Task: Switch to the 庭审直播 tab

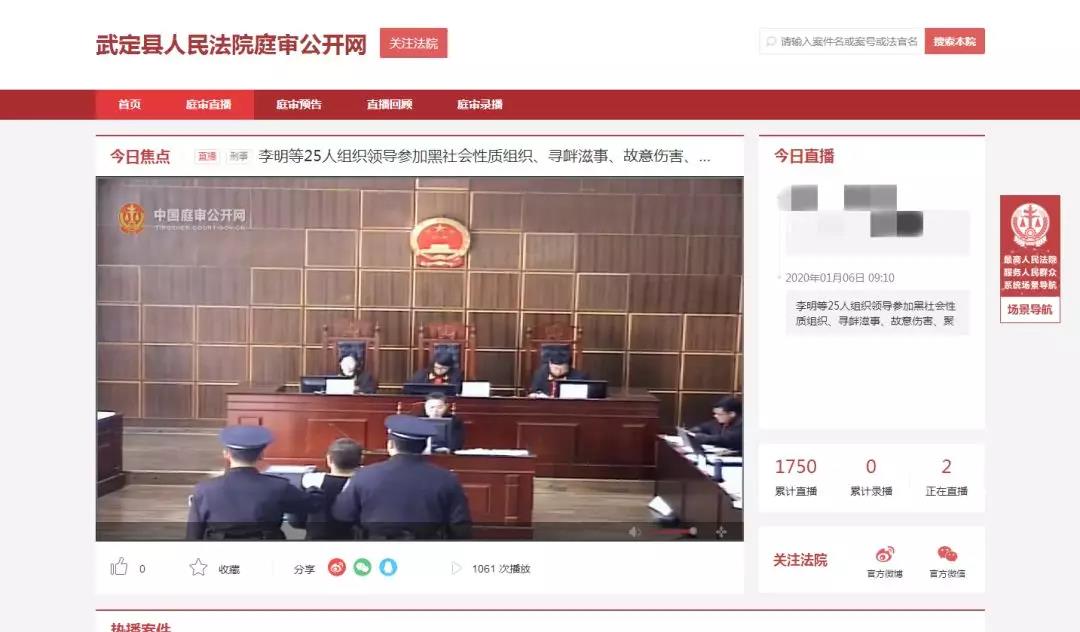Action: [x=208, y=105]
